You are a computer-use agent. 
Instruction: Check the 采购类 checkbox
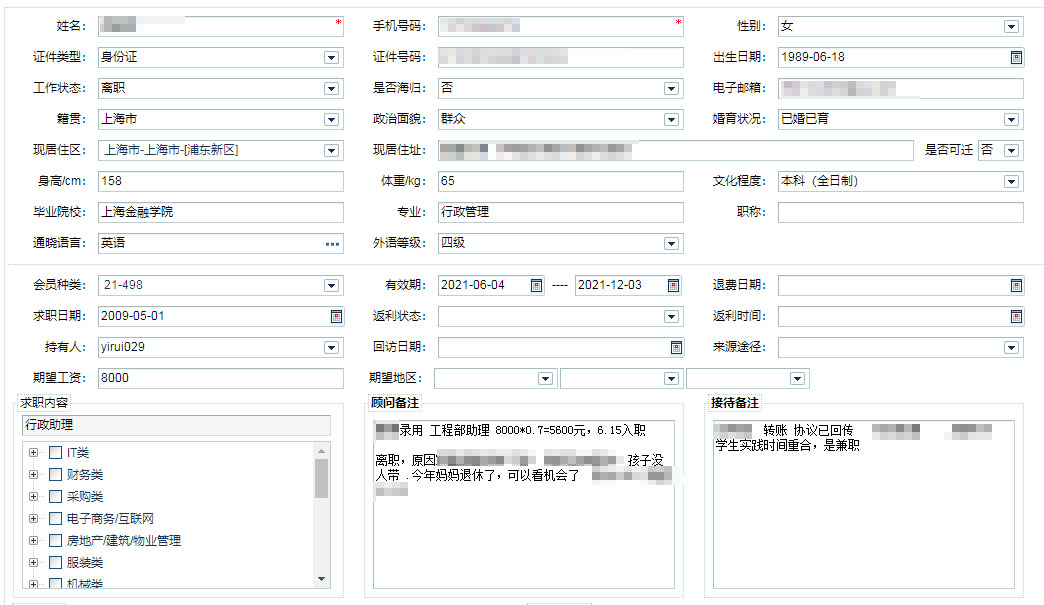(x=56, y=497)
